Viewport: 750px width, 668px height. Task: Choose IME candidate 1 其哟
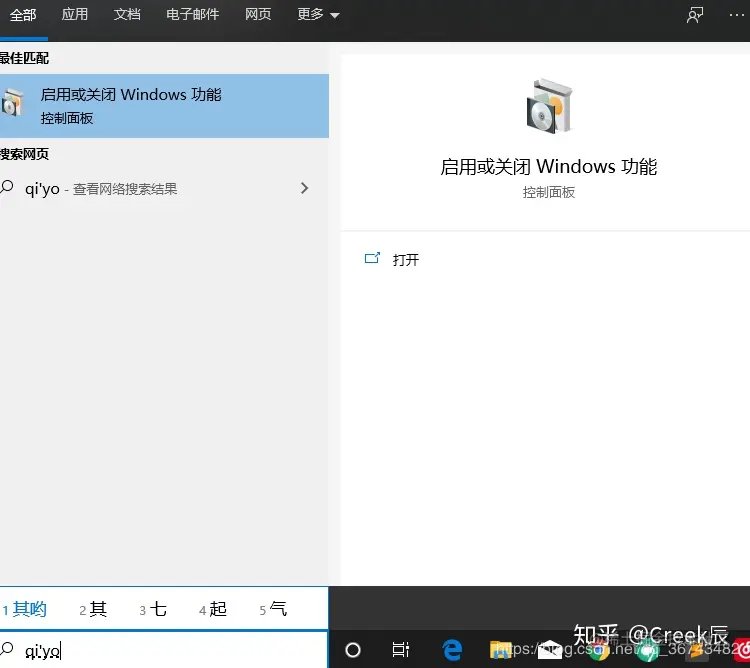click(x=25, y=609)
